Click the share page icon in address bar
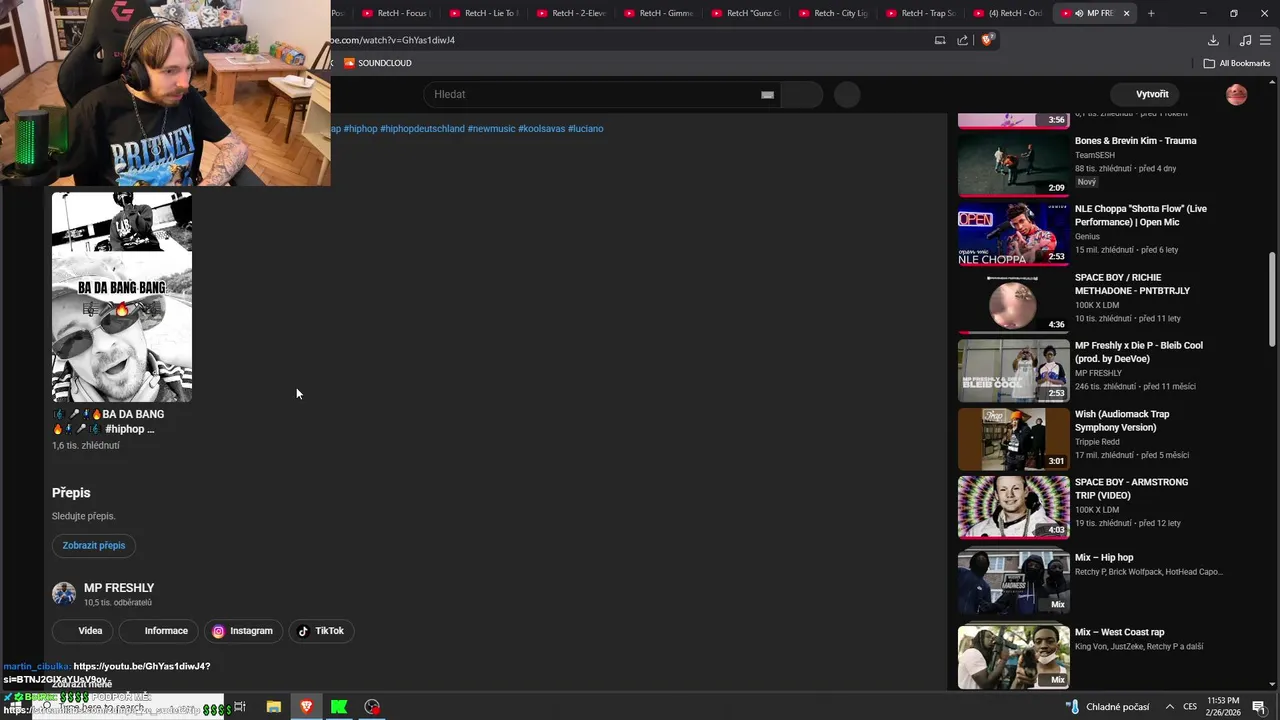 click(x=962, y=40)
